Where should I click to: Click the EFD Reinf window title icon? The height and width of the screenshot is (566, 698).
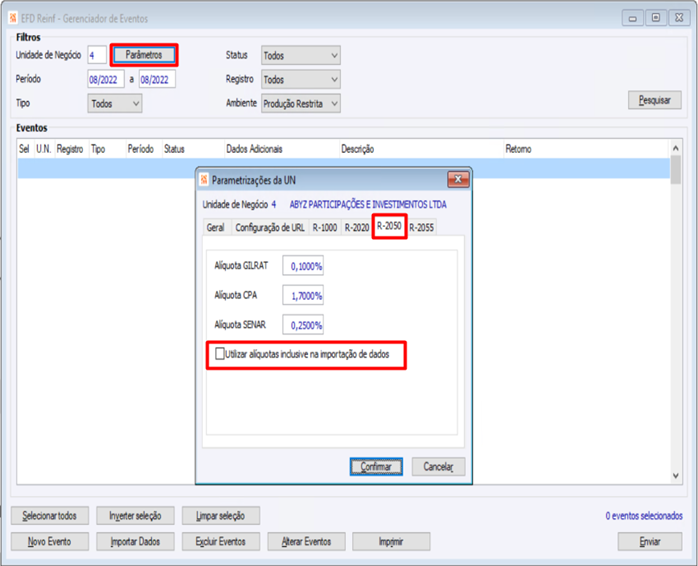click(13, 18)
